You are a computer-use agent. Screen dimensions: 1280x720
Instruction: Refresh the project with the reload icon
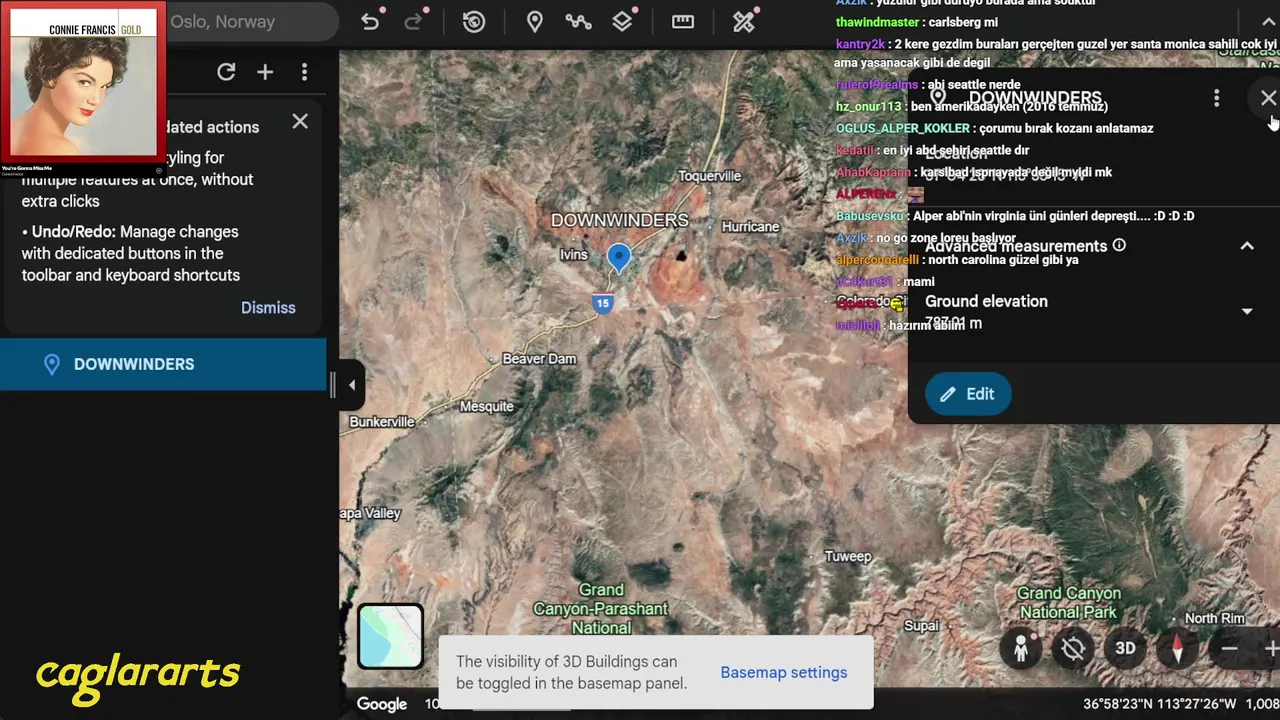click(226, 72)
